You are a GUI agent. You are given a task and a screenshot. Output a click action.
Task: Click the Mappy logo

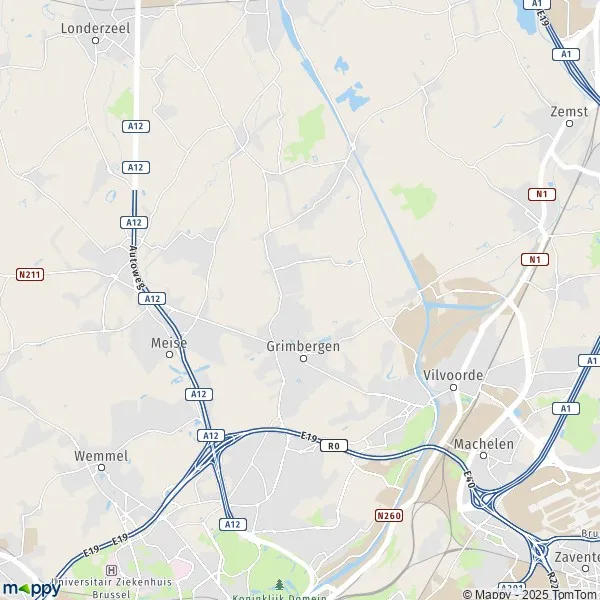click(31, 589)
